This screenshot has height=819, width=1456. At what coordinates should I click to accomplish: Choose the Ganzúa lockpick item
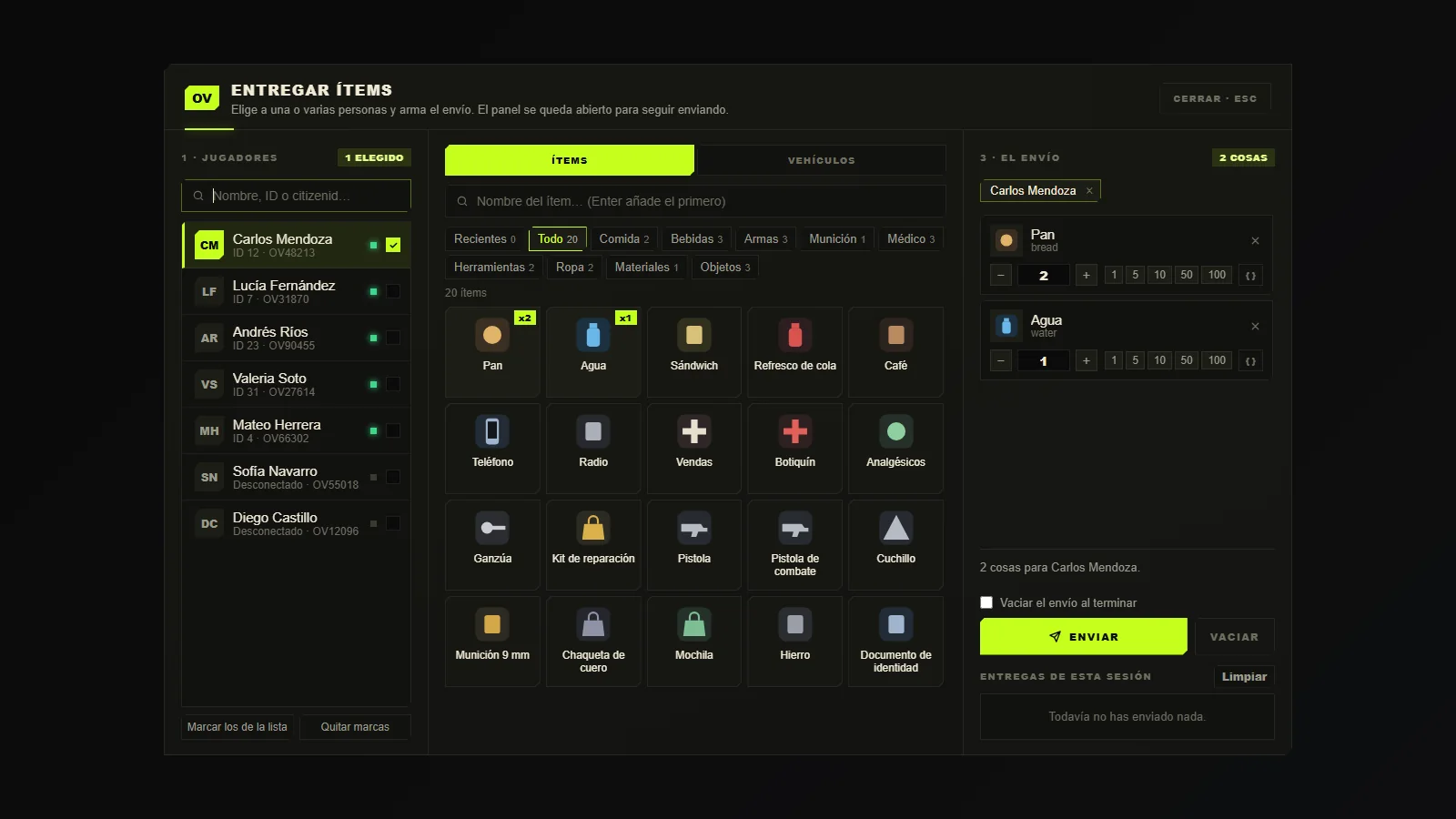492,544
